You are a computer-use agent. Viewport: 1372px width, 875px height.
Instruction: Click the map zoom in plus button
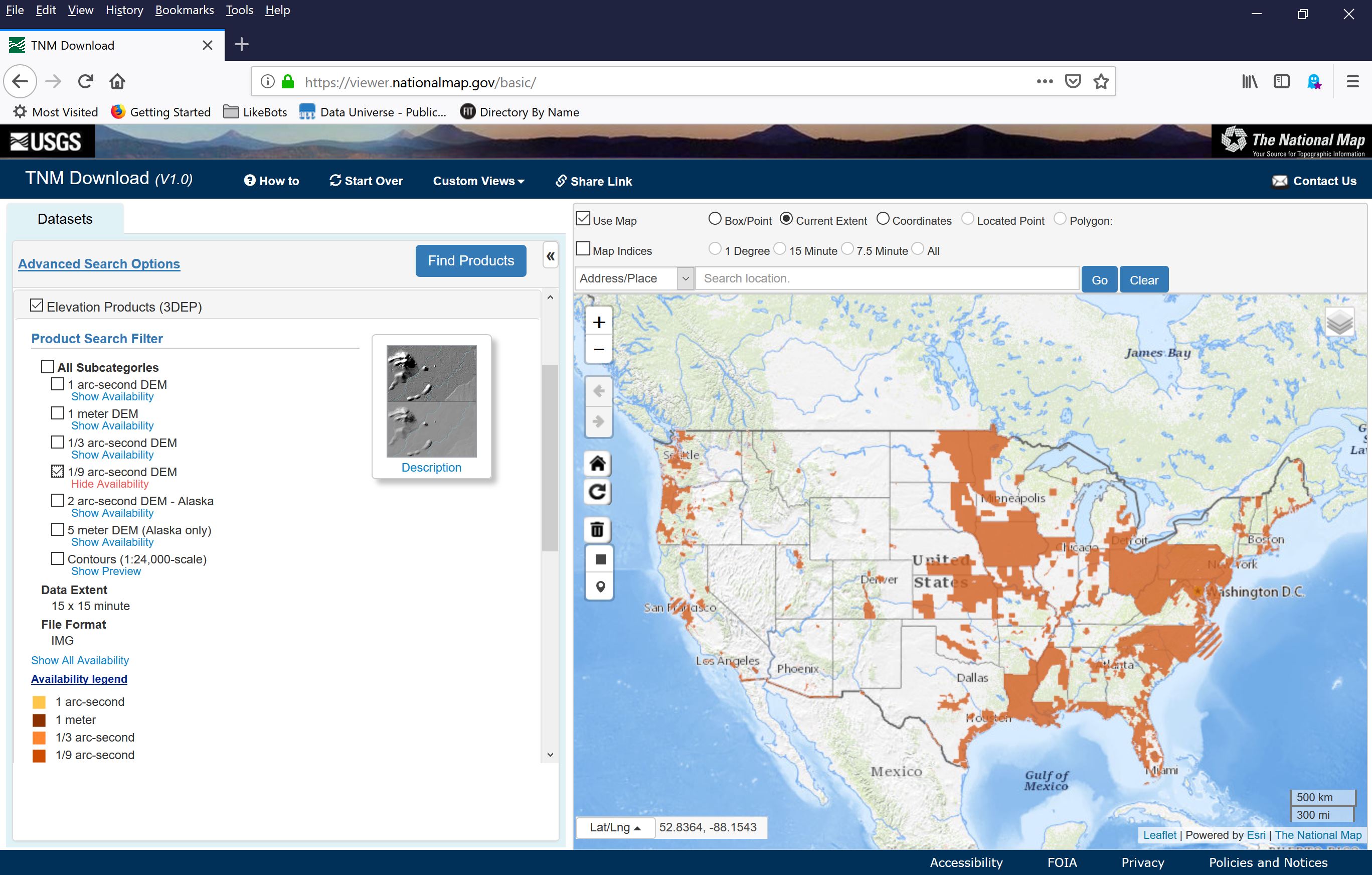(598, 323)
